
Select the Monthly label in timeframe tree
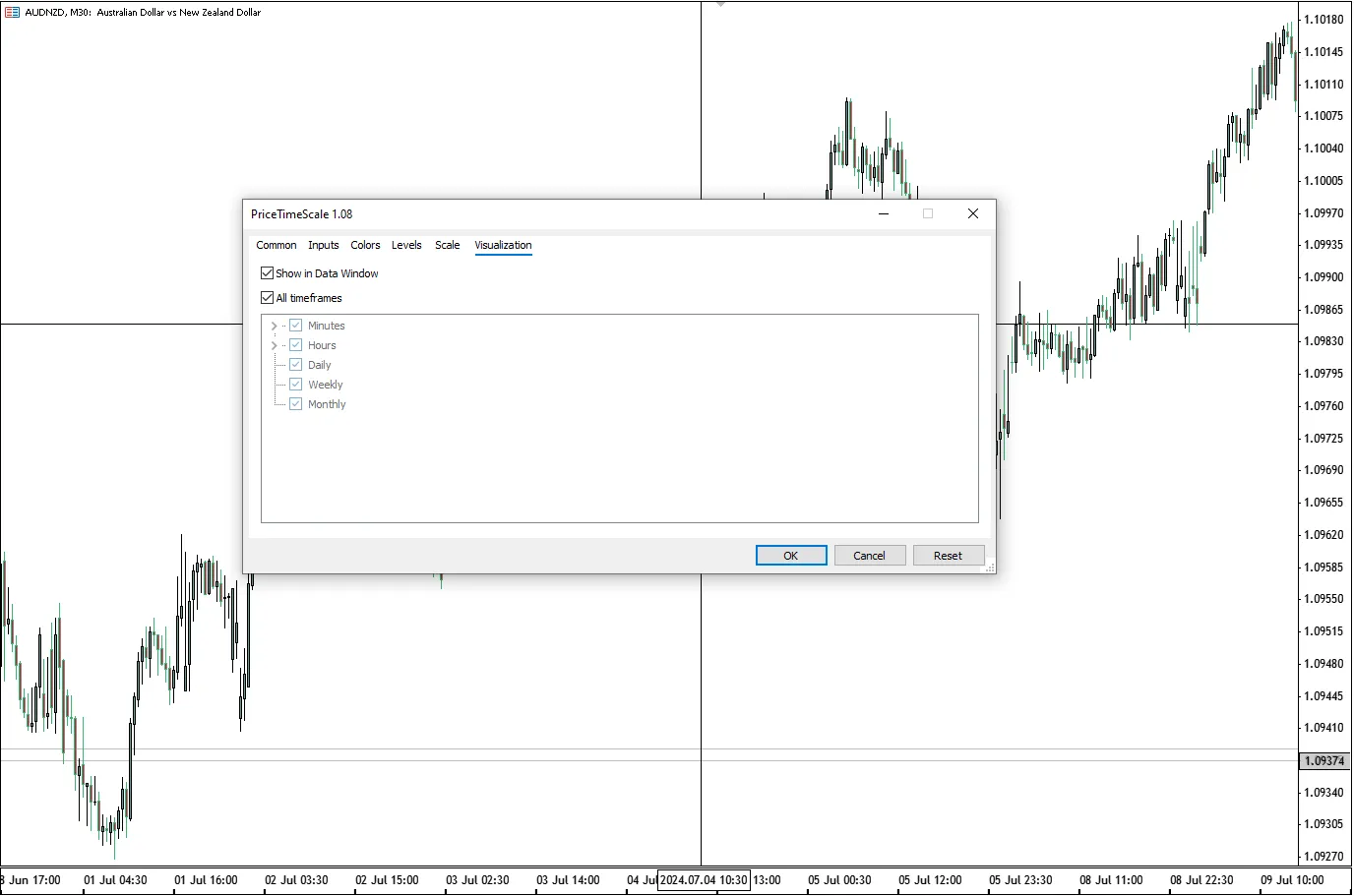point(327,404)
